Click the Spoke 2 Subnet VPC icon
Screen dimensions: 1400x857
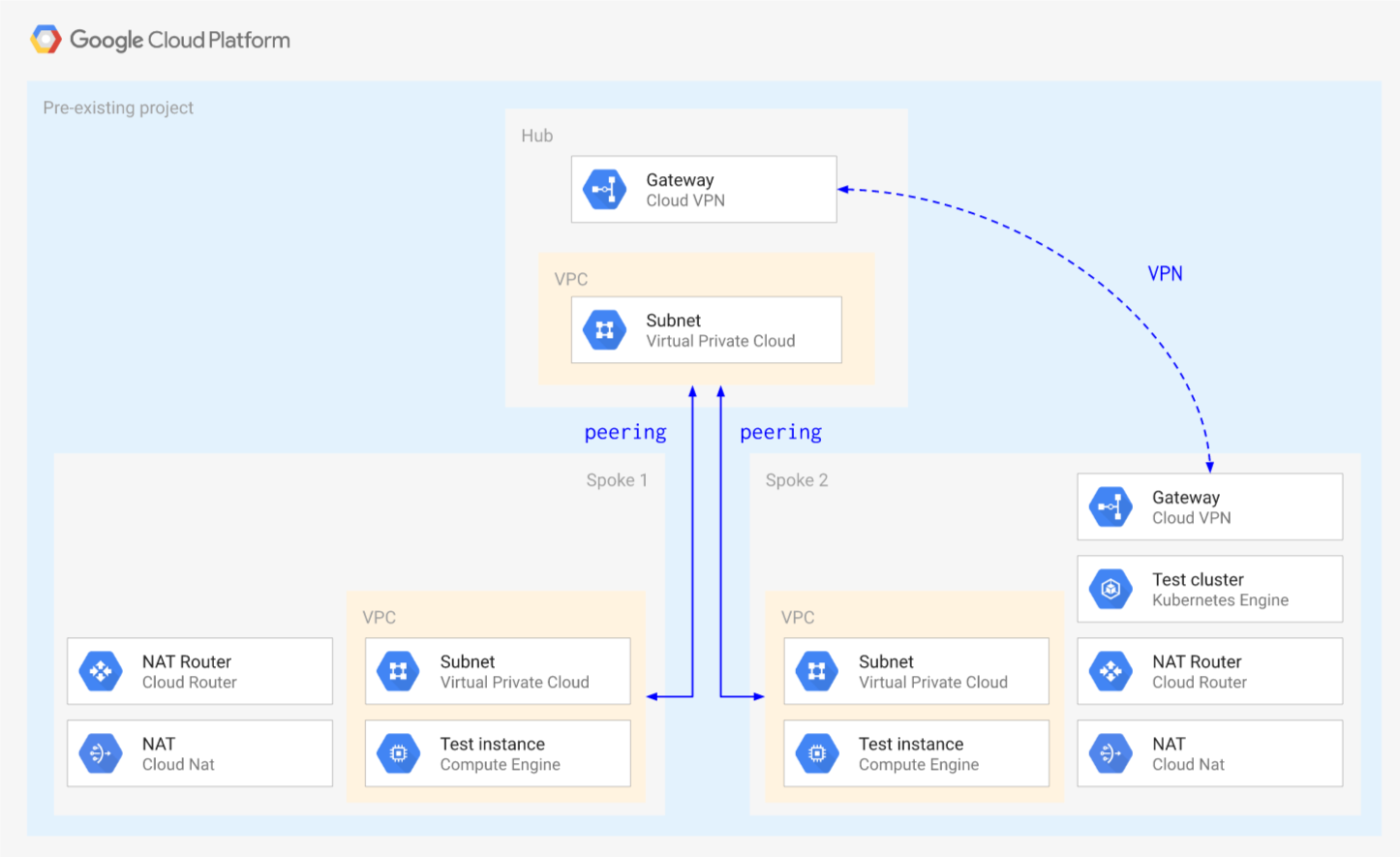click(x=817, y=671)
